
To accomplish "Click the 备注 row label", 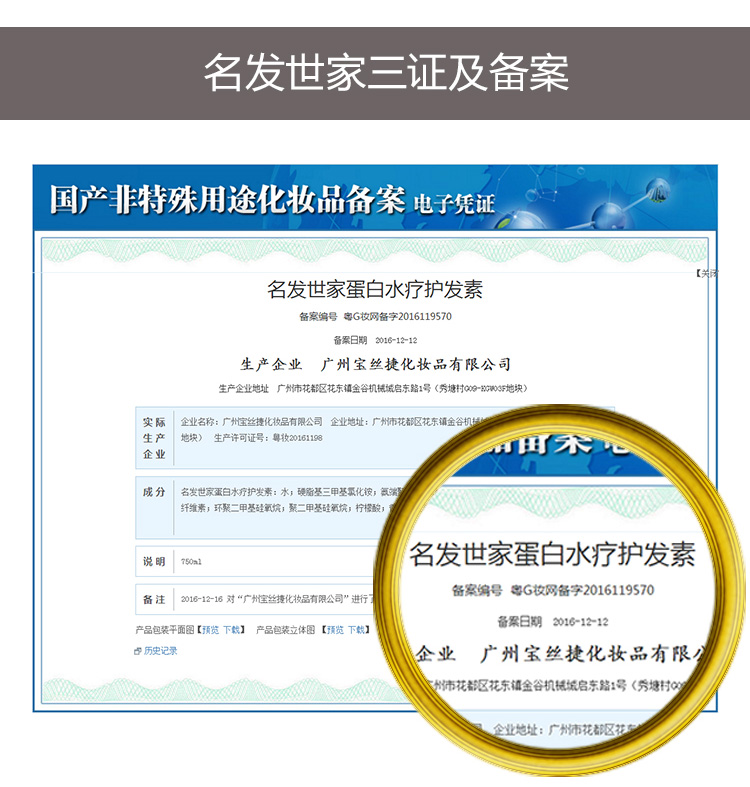I will pyautogui.click(x=154, y=599).
